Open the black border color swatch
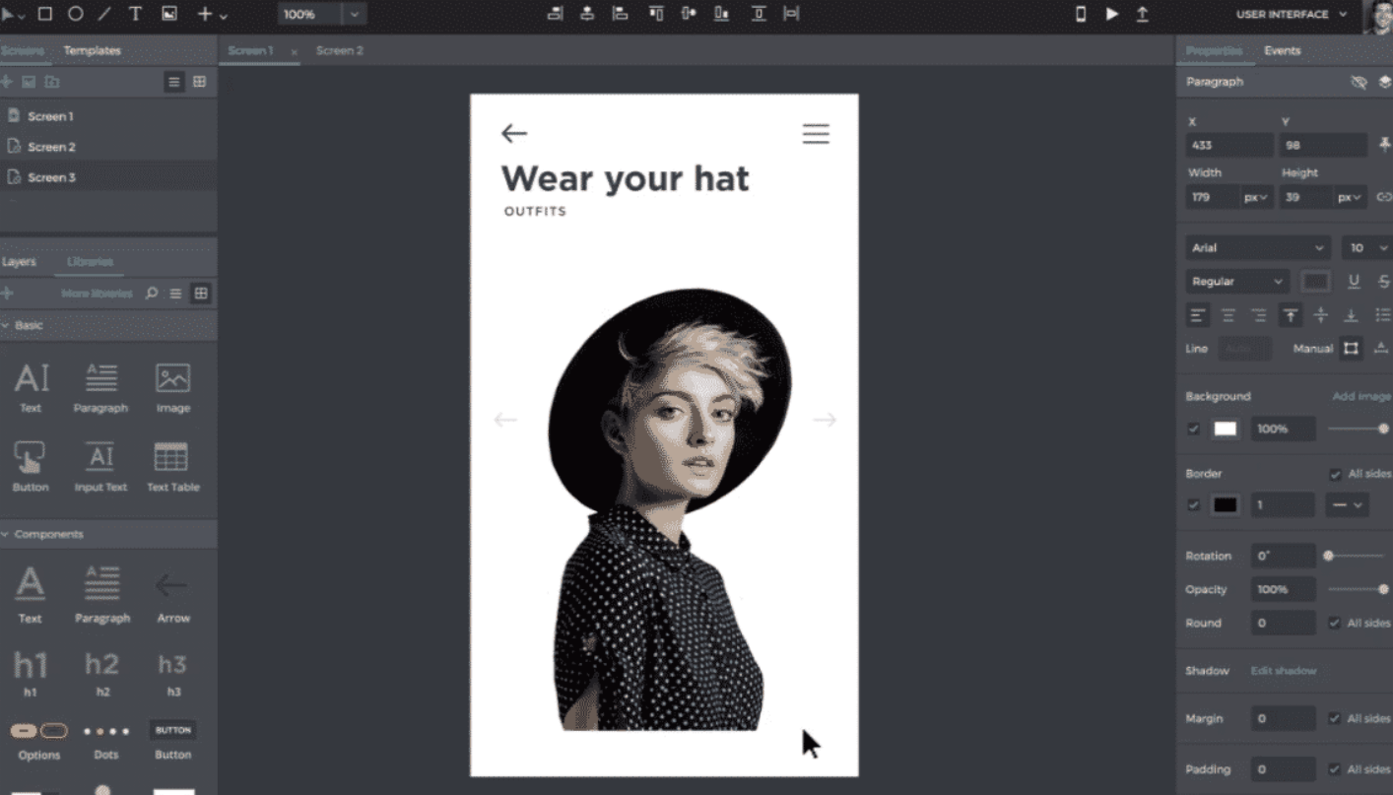The image size is (1393, 795). (1225, 505)
